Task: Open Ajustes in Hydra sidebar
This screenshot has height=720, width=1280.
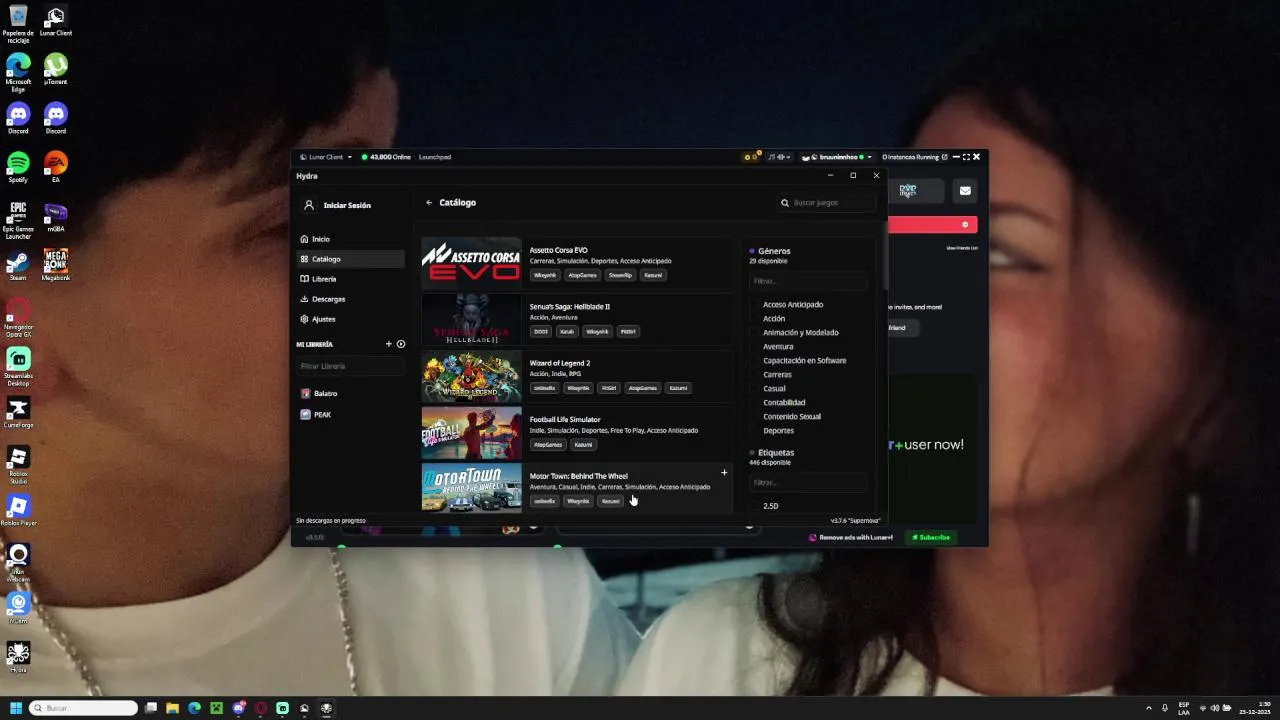Action: point(350,319)
